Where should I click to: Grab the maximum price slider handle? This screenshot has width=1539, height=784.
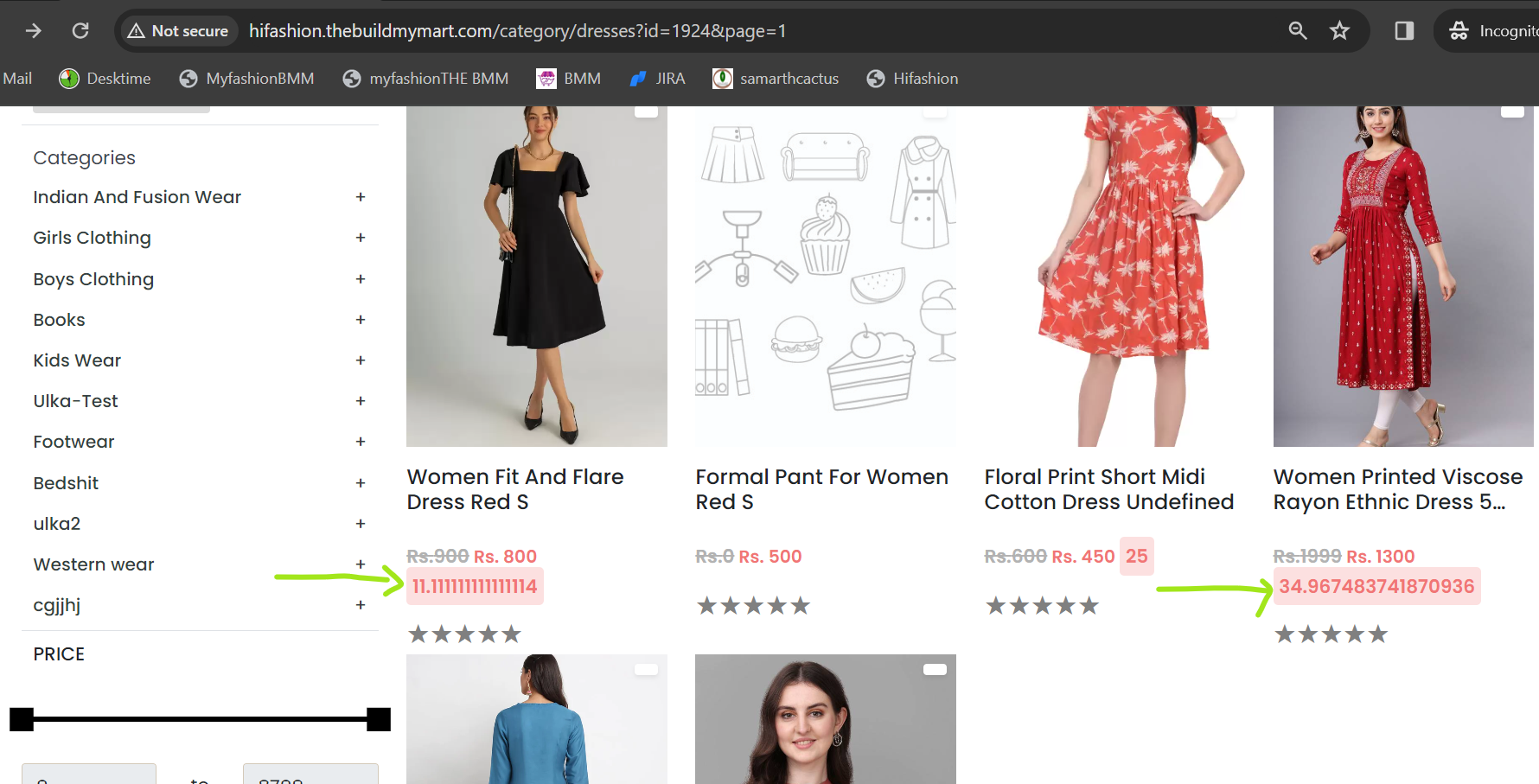(379, 719)
